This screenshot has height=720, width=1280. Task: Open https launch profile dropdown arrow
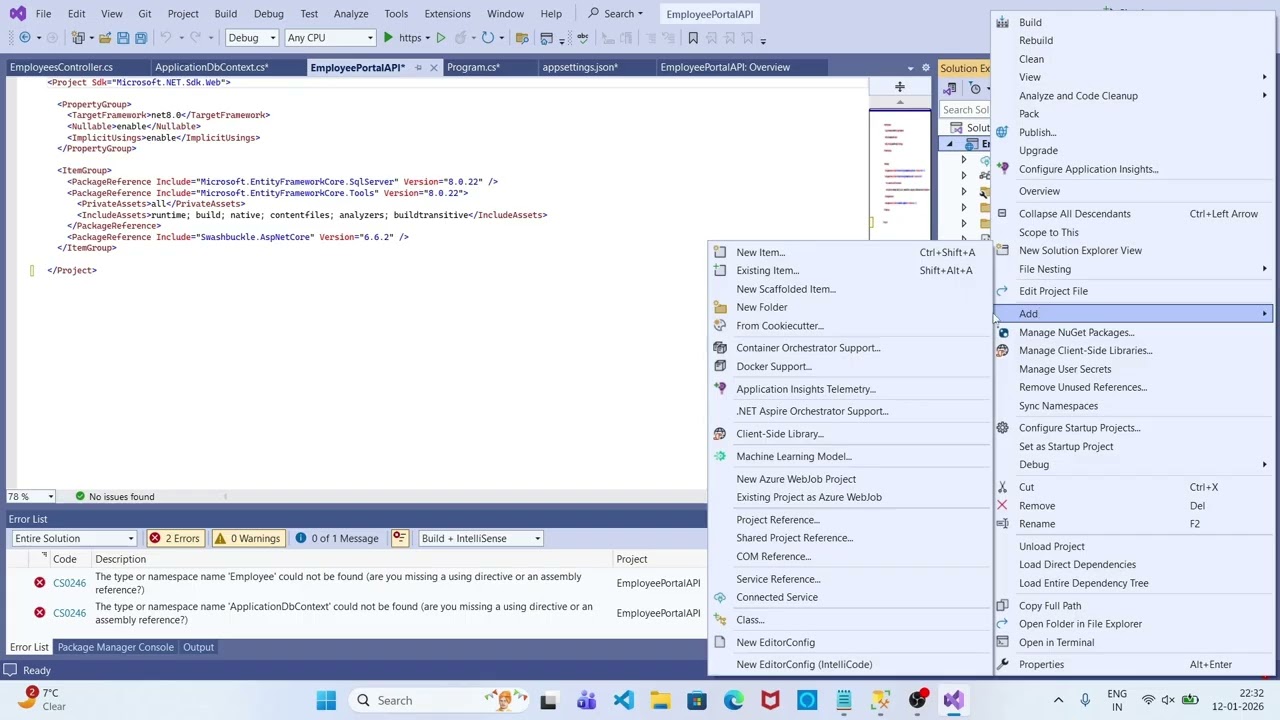coord(427,38)
